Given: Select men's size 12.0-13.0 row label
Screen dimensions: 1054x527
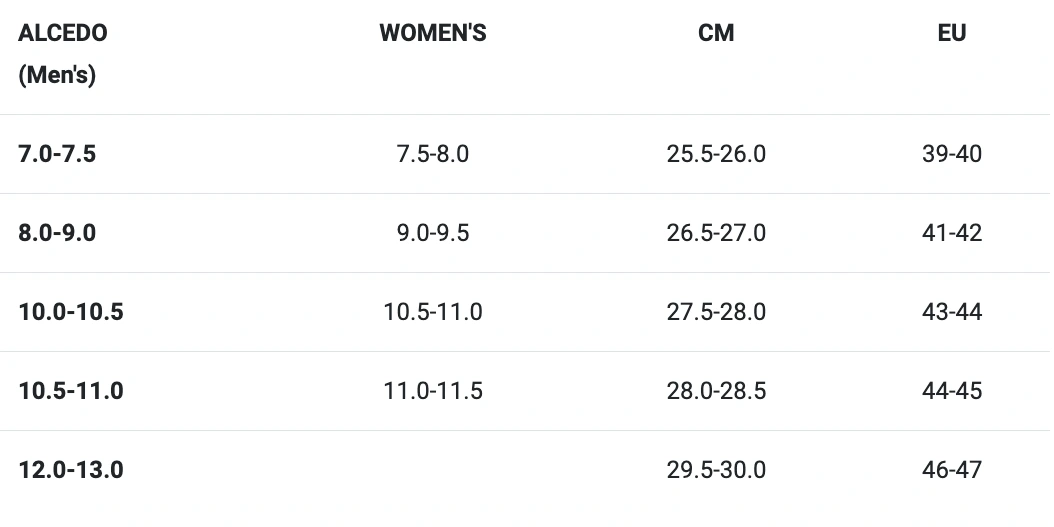Looking at the screenshot, I should point(71,470).
